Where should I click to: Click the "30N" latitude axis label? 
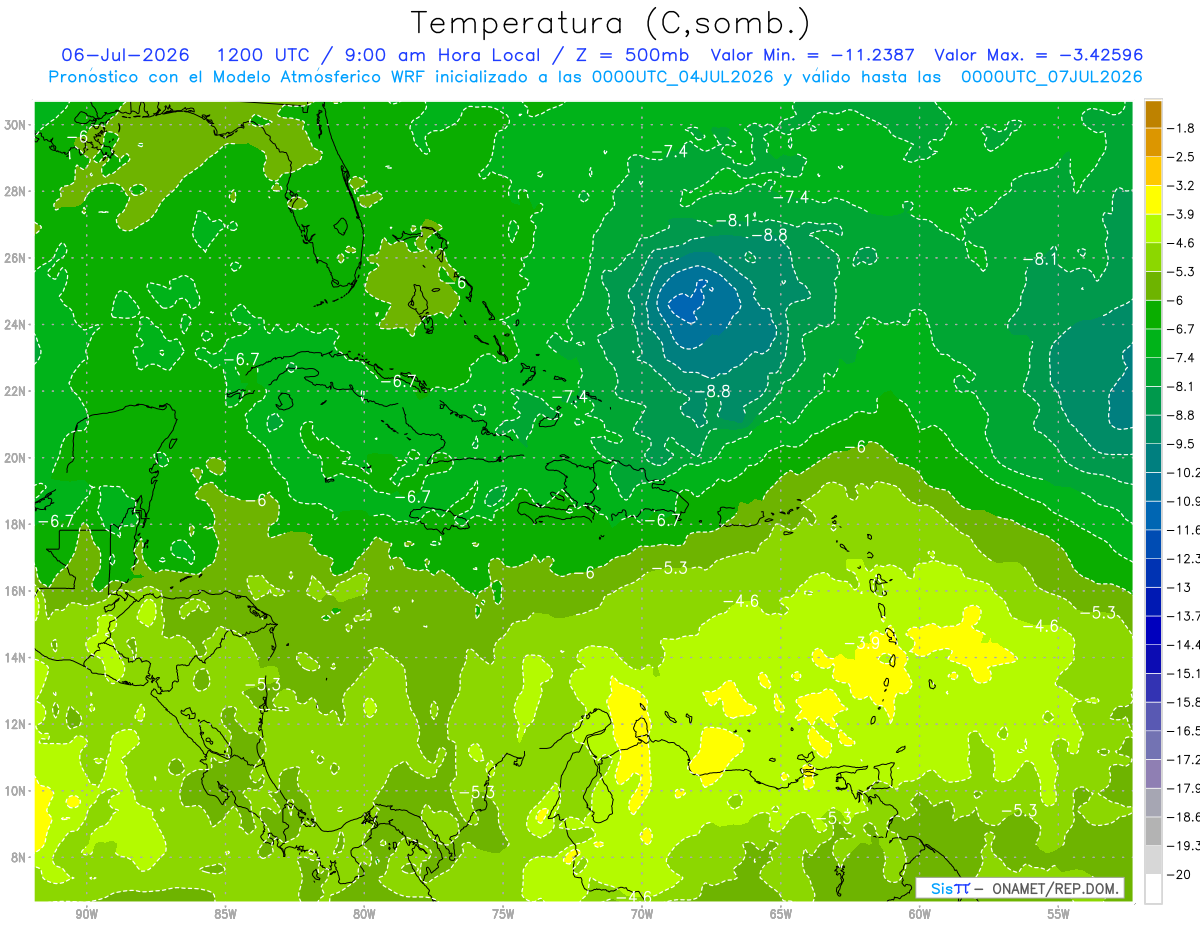point(17,125)
